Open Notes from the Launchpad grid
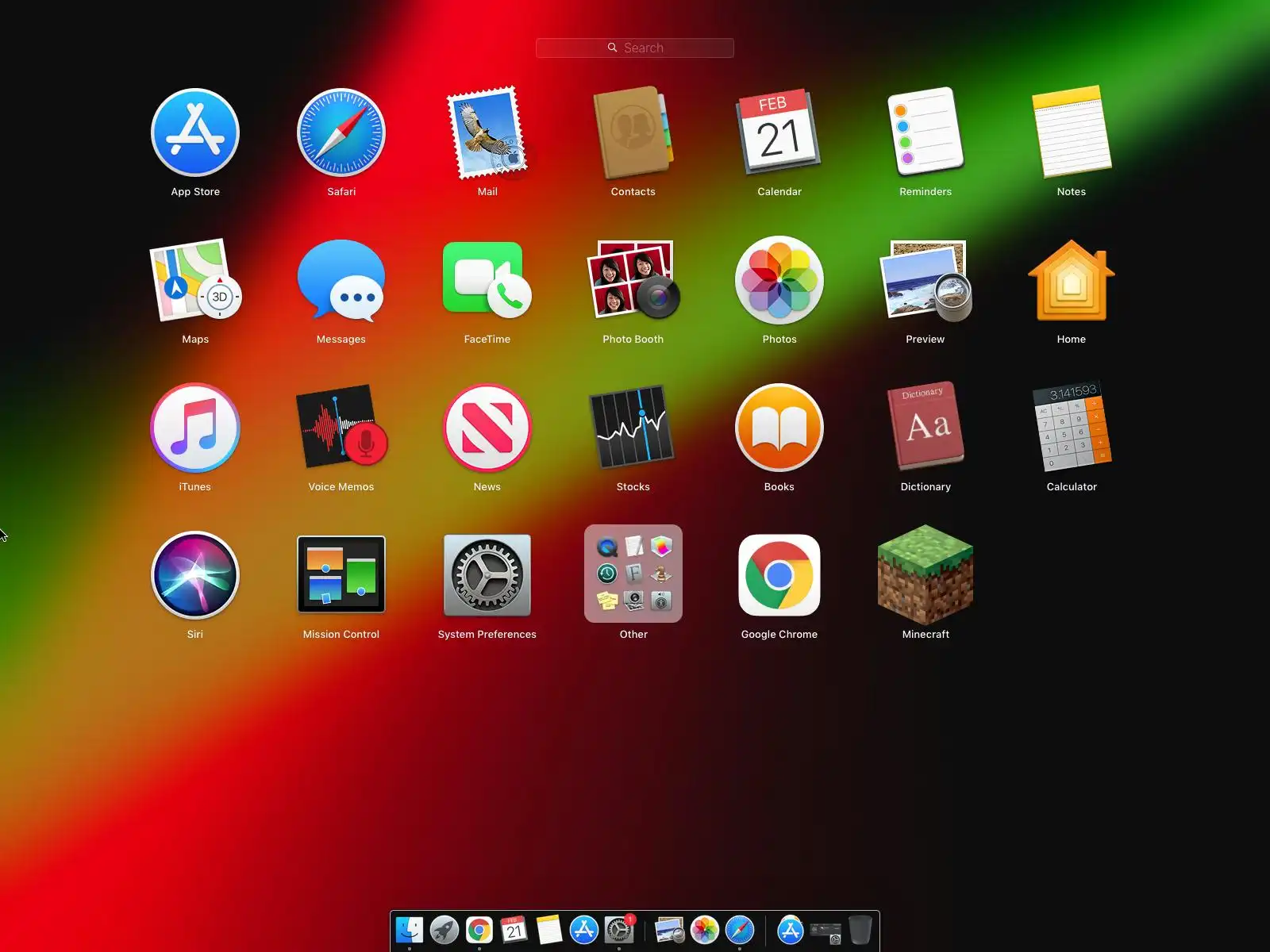1270x952 pixels. 1072,132
